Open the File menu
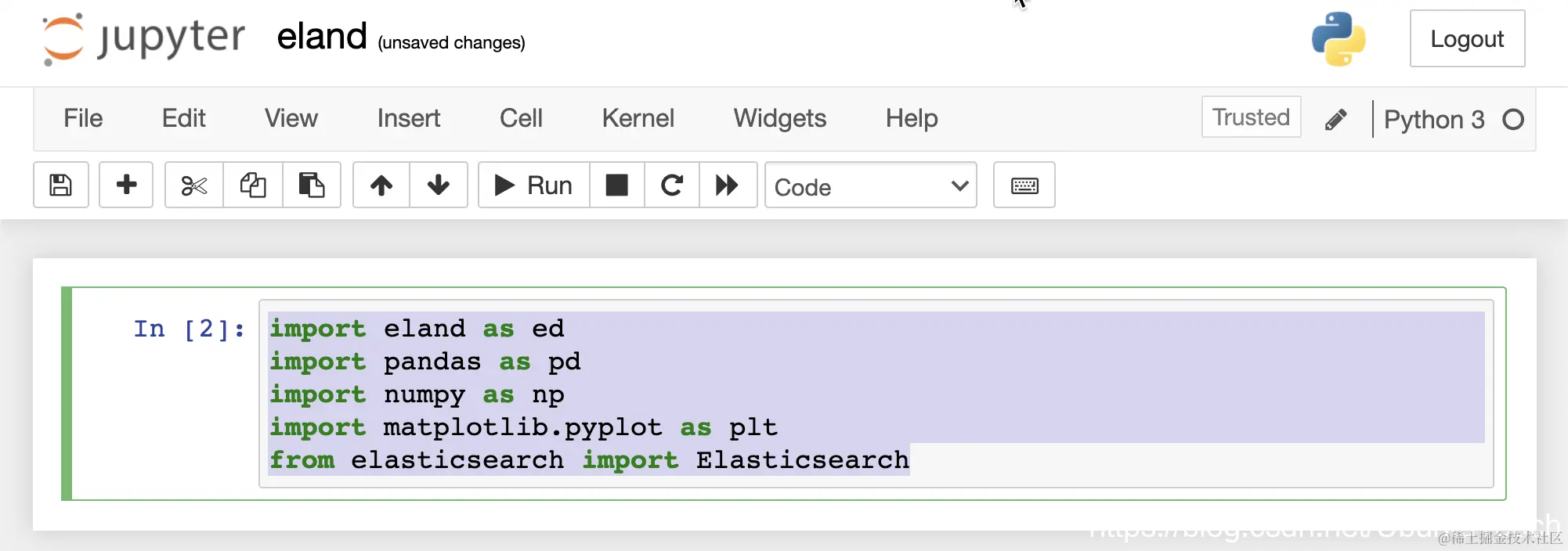Viewport: 1568px width, 551px height. [83, 118]
